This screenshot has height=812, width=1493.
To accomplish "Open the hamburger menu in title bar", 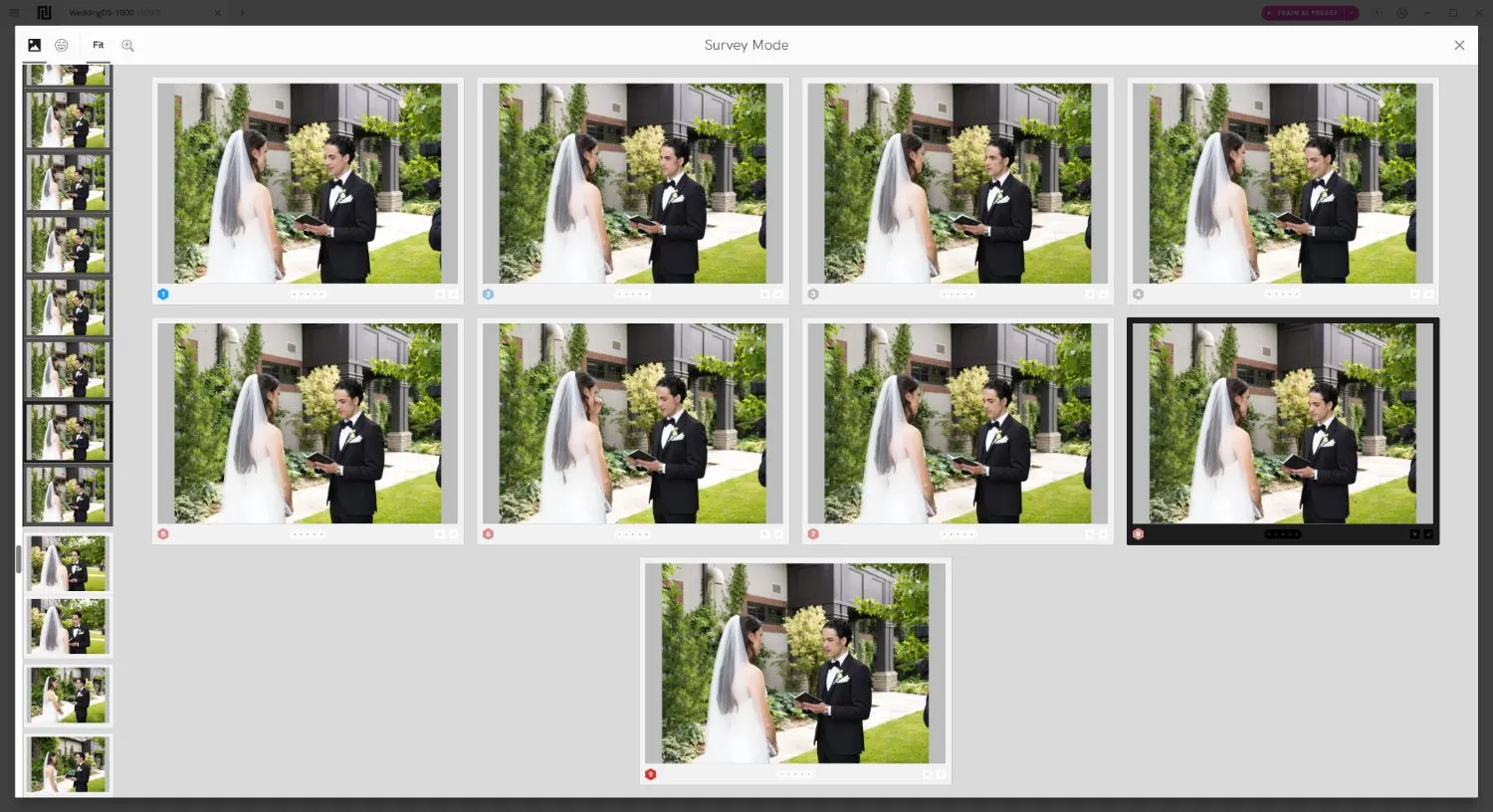I will point(14,13).
